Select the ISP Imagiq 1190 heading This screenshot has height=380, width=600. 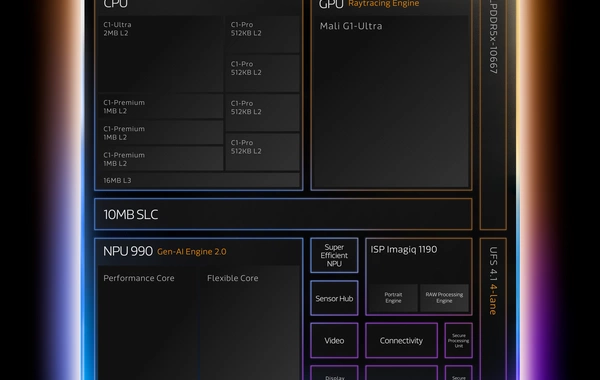point(404,250)
